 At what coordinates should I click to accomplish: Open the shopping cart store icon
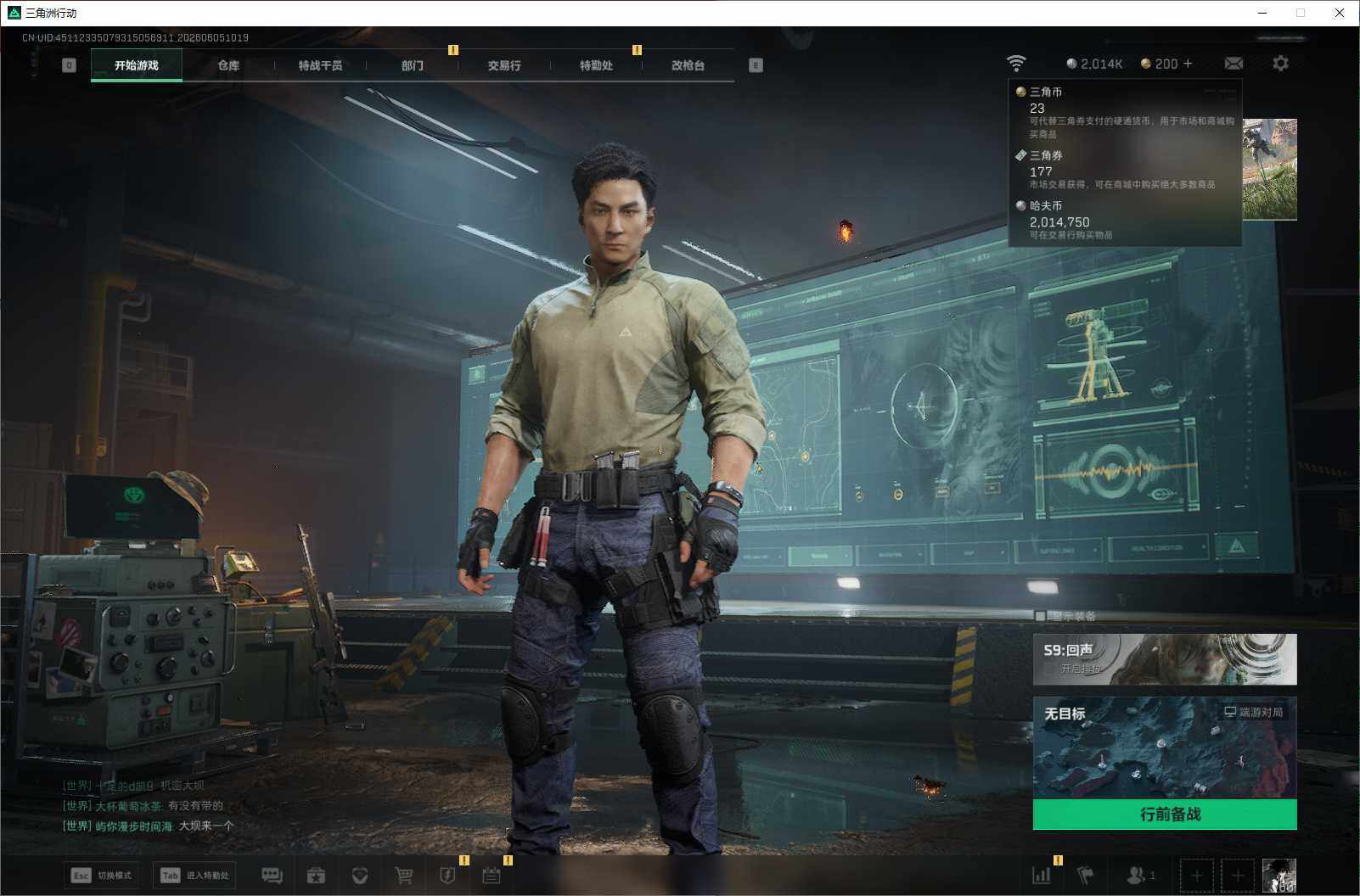click(x=404, y=876)
